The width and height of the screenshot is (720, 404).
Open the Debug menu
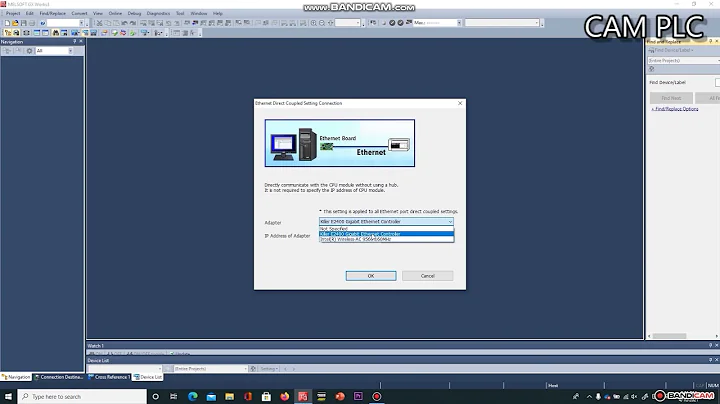(134, 13)
